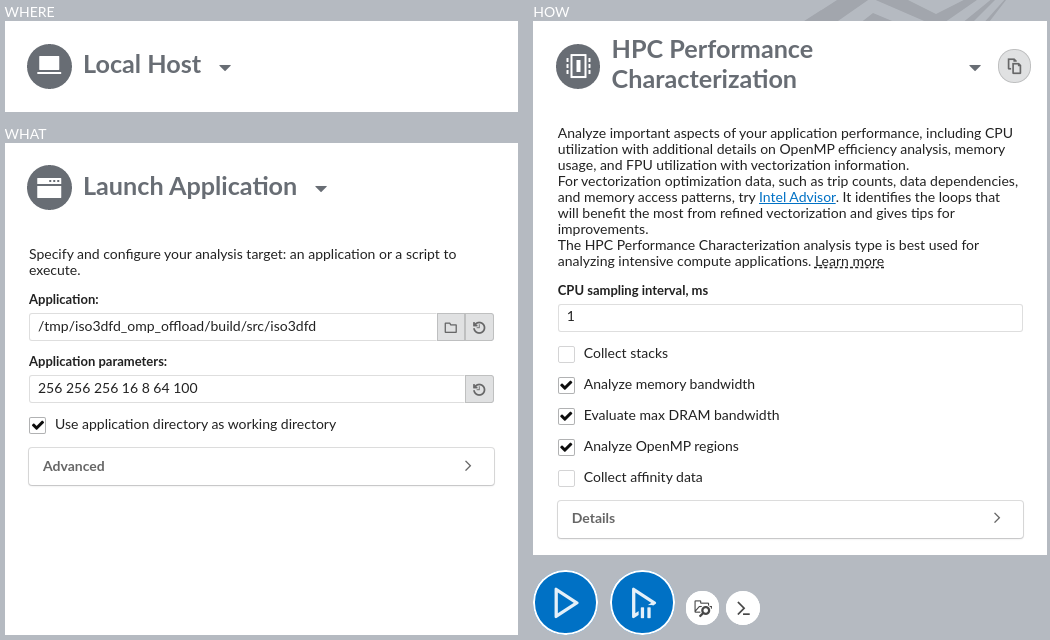Image resolution: width=1050 pixels, height=640 pixels.
Task: Click the Local Host monitor icon
Action: tap(49, 64)
